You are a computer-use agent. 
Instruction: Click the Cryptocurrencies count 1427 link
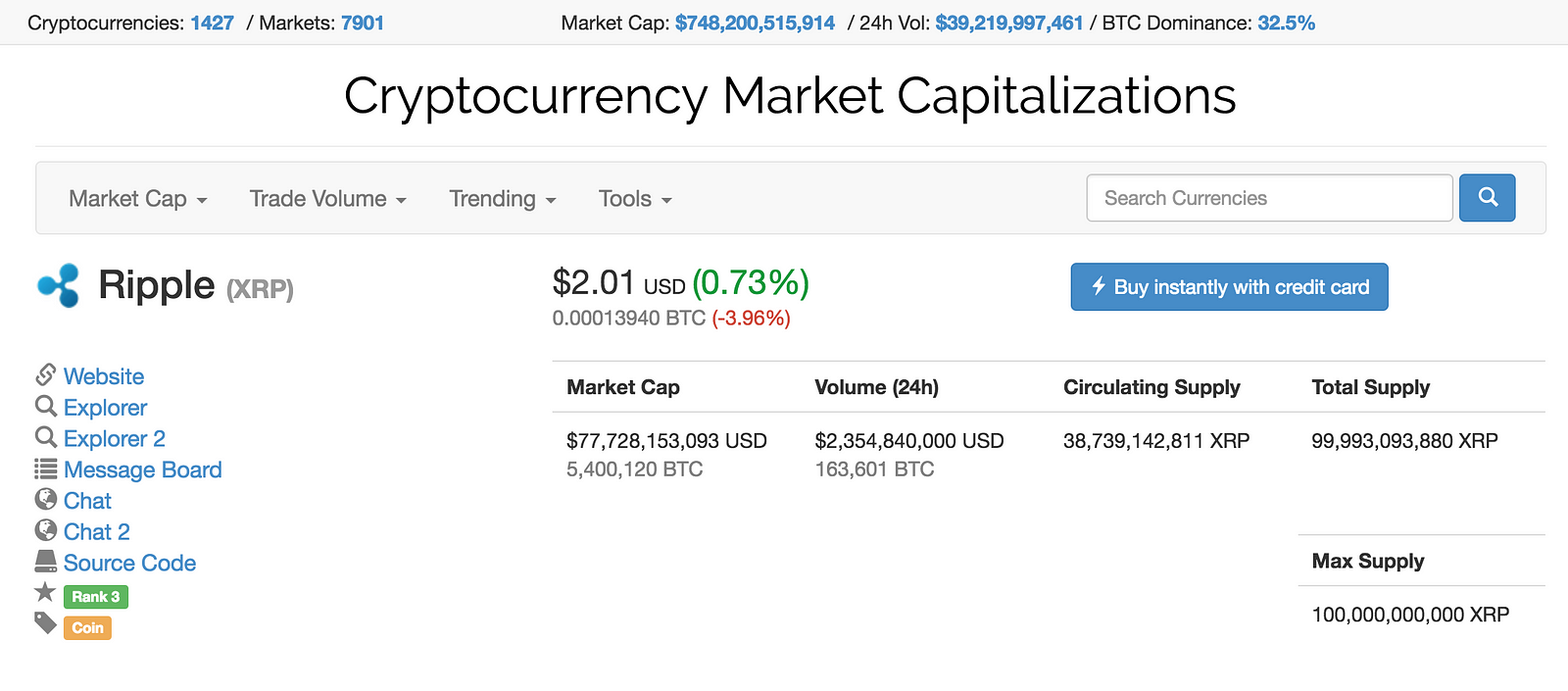(x=212, y=23)
